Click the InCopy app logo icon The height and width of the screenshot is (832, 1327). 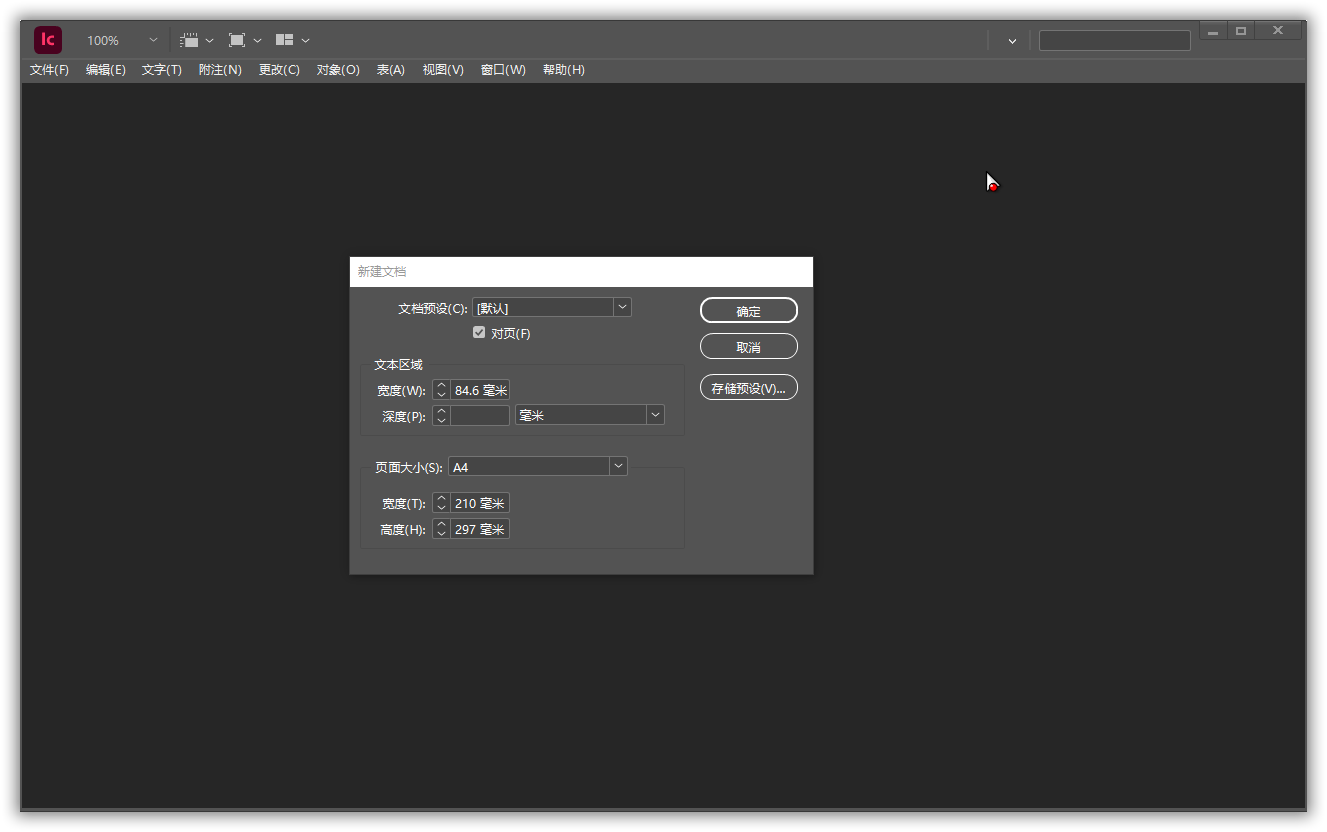point(48,40)
